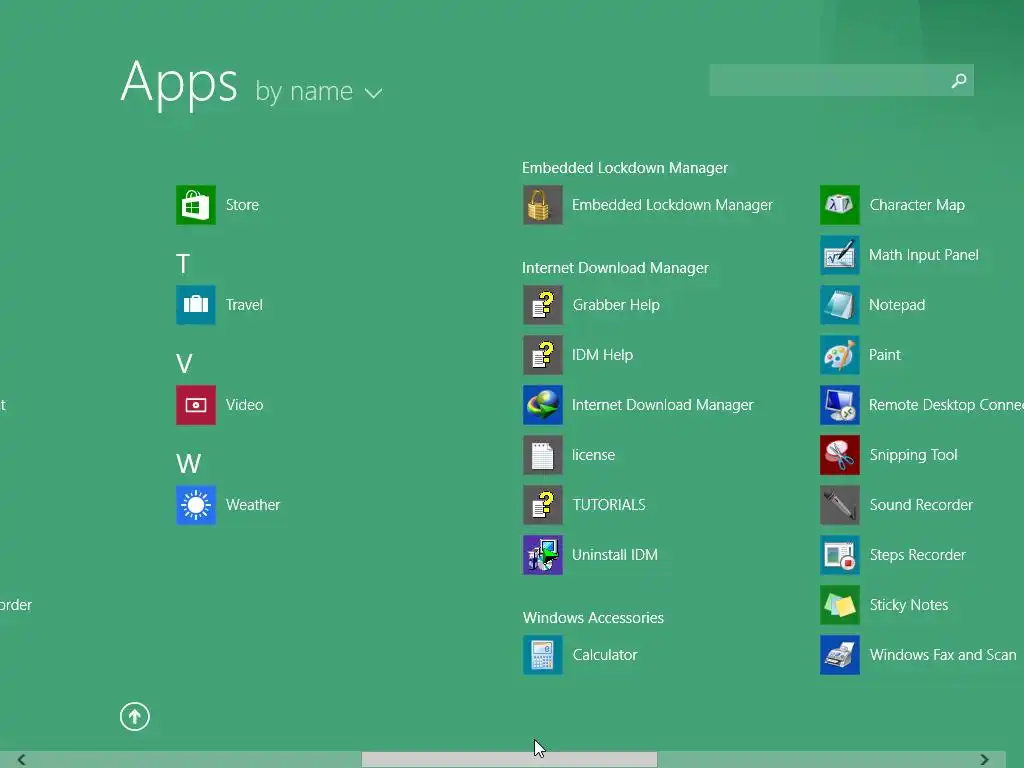Open Remote Desktop Connection icon
This screenshot has width=1024, height=768.
[x=840, y=405]
